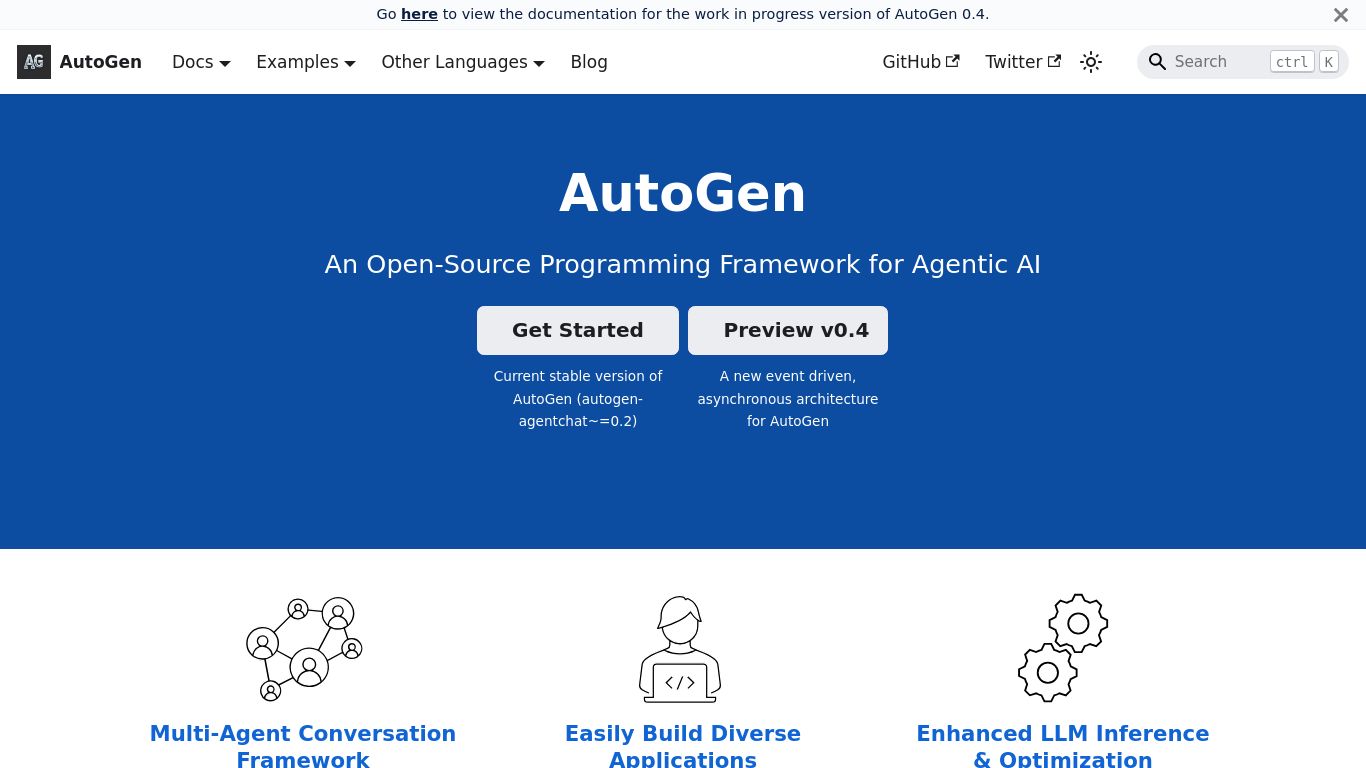Dismiss the announcement banner
The width and height of the screenshot is (1366, 768).
pos(1341,15)
